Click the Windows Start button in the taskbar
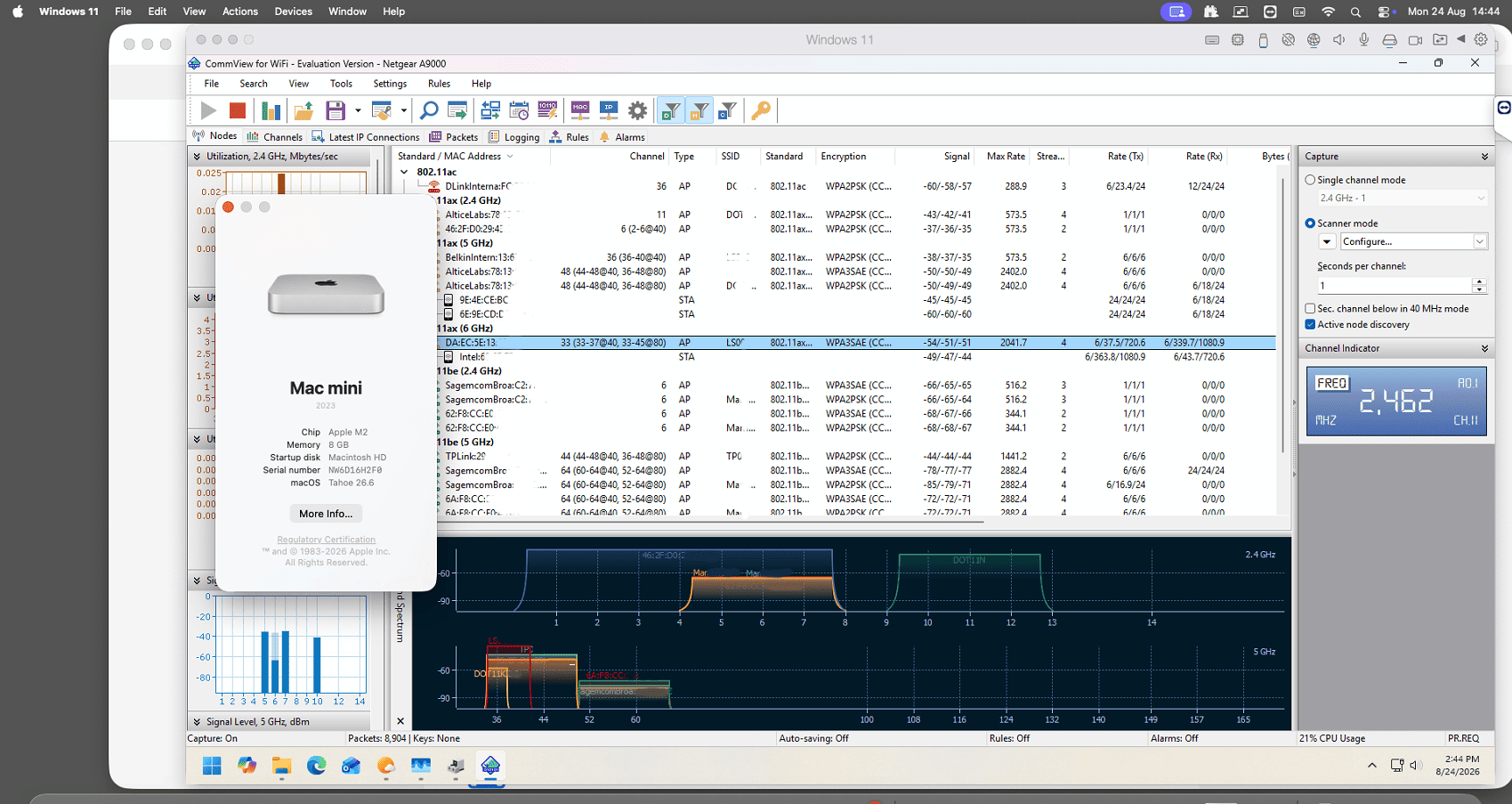Viewport: 1512px width, 804px height. click(212, 767)
